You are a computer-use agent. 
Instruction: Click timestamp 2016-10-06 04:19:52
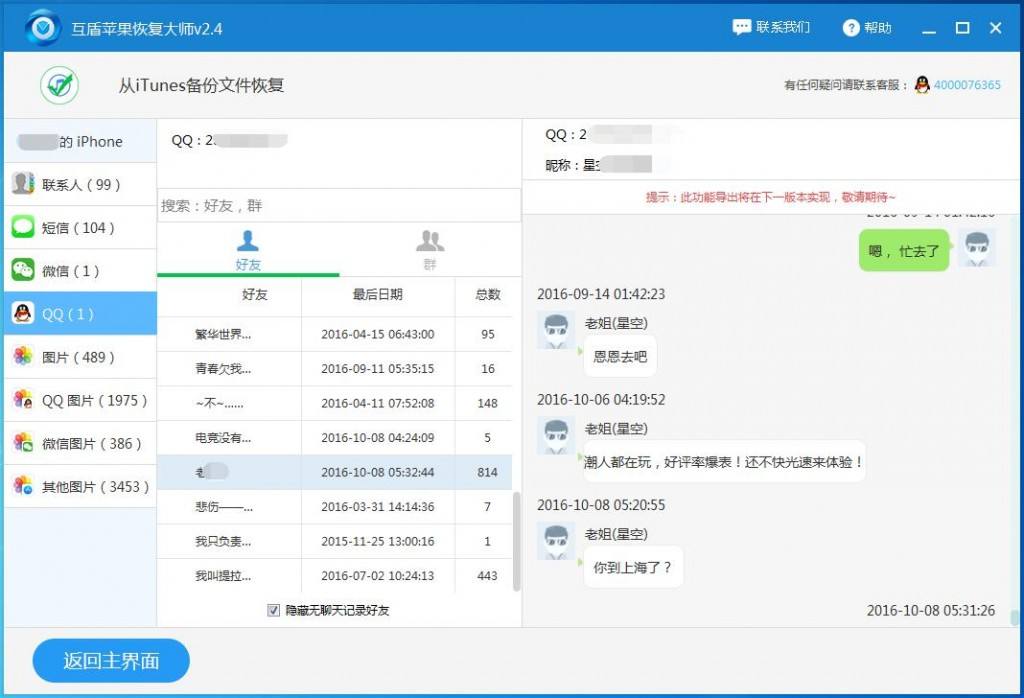[601, 400]
